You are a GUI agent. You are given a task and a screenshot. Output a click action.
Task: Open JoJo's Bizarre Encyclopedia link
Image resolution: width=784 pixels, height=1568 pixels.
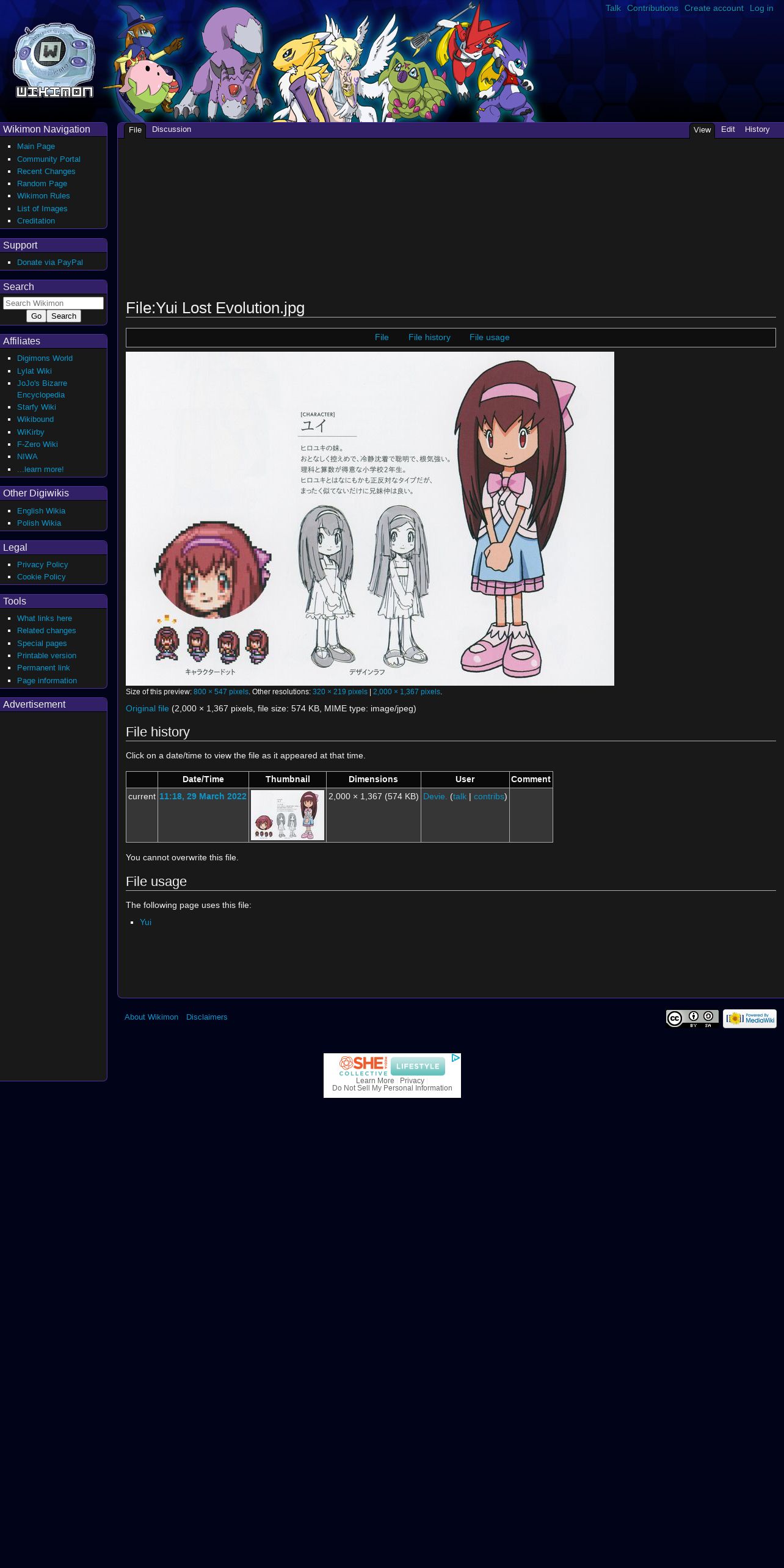point(42,389)
